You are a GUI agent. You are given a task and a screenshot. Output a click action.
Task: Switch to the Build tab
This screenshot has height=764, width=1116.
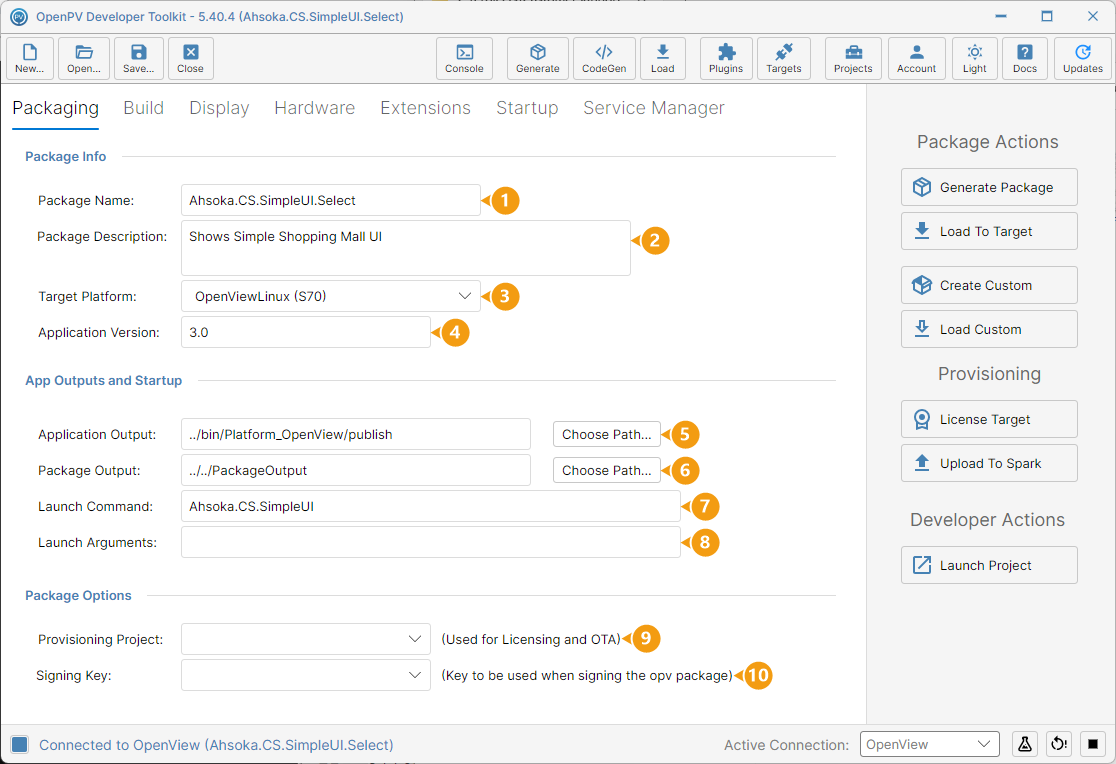(144, 108)
